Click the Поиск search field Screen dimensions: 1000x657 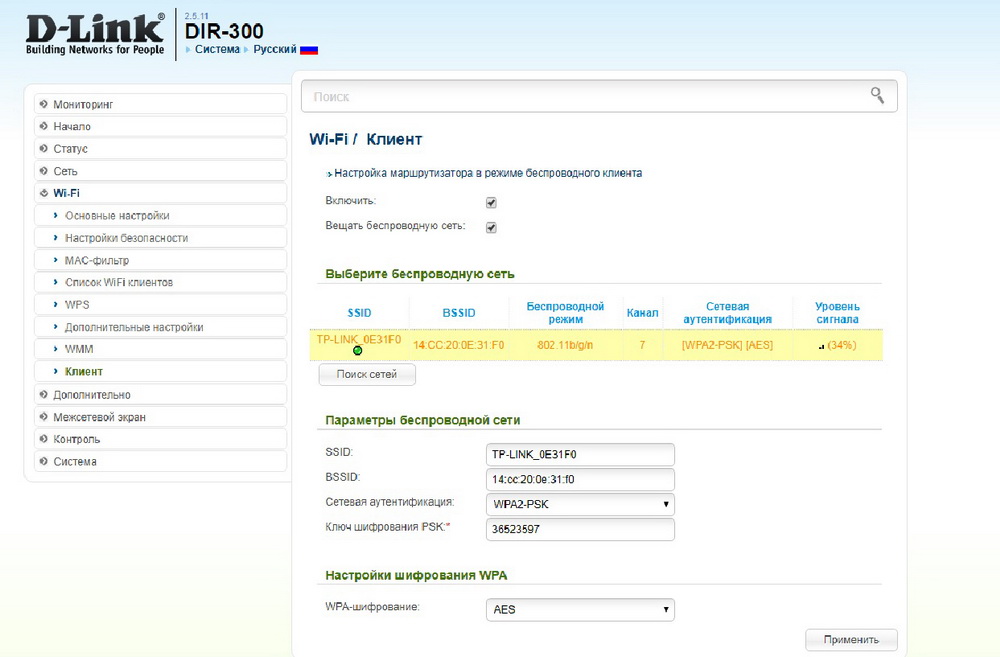(x=585, y=97)
